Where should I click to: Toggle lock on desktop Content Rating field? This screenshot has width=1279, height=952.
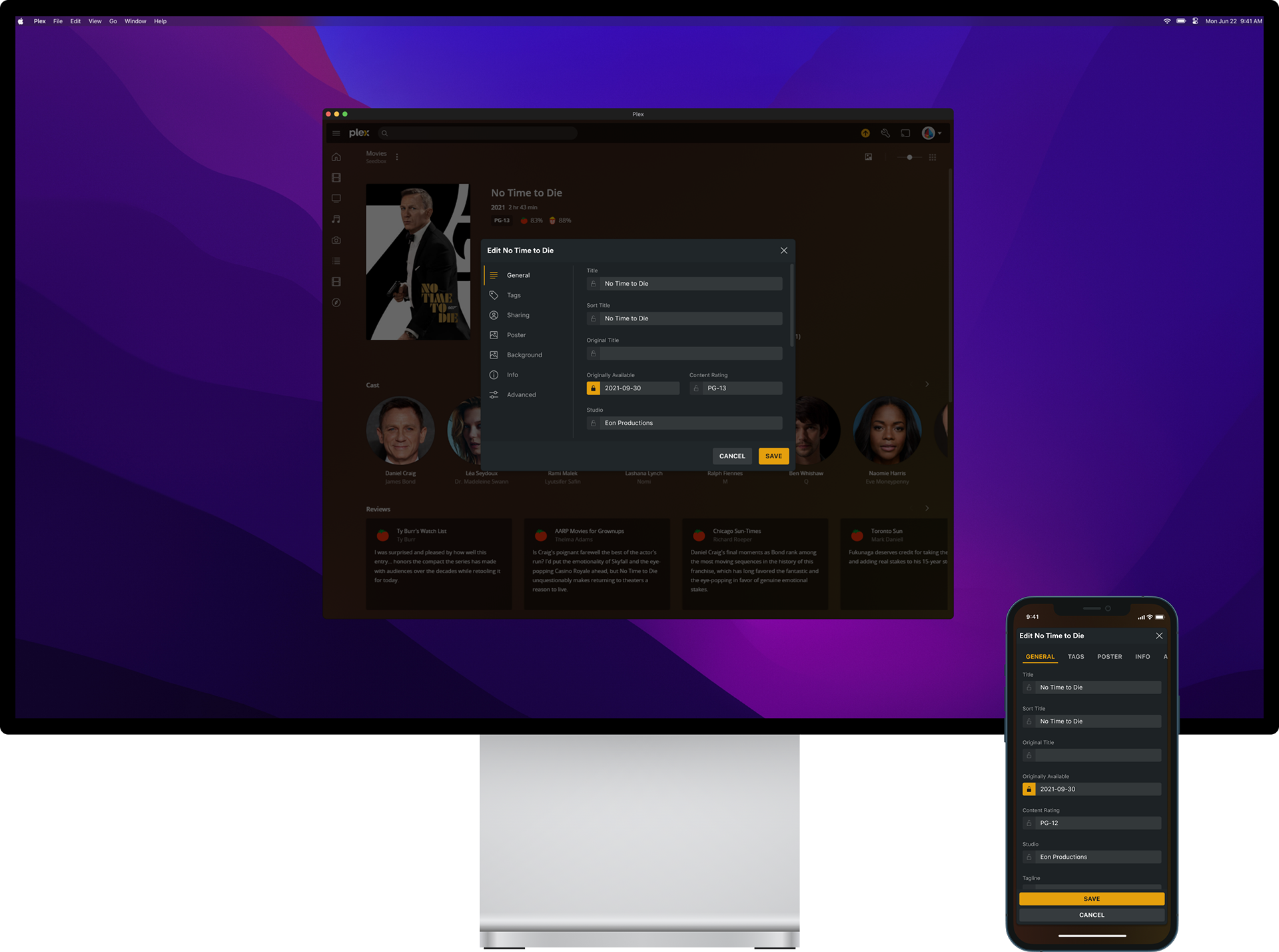(x=696, y=388)
